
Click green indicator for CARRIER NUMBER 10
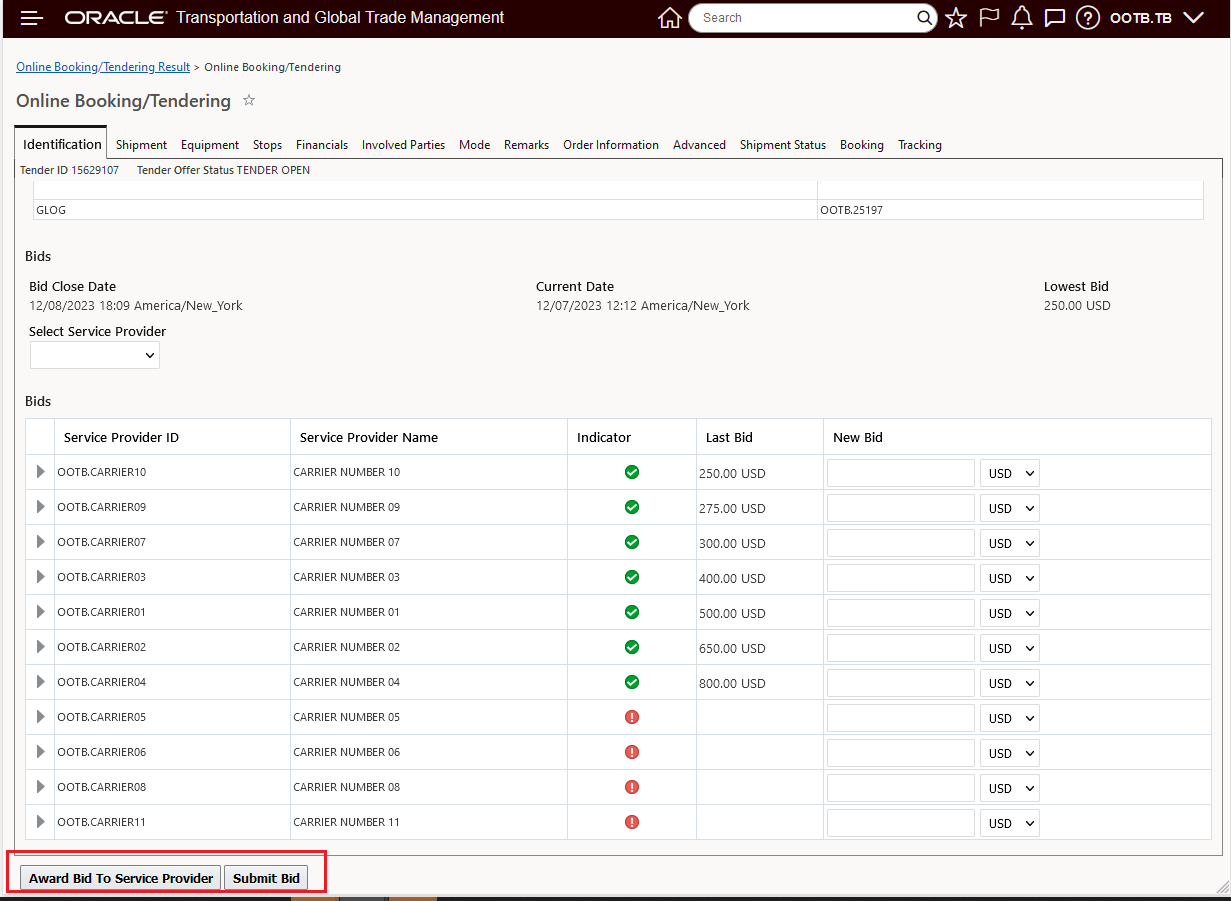(632, 472)
